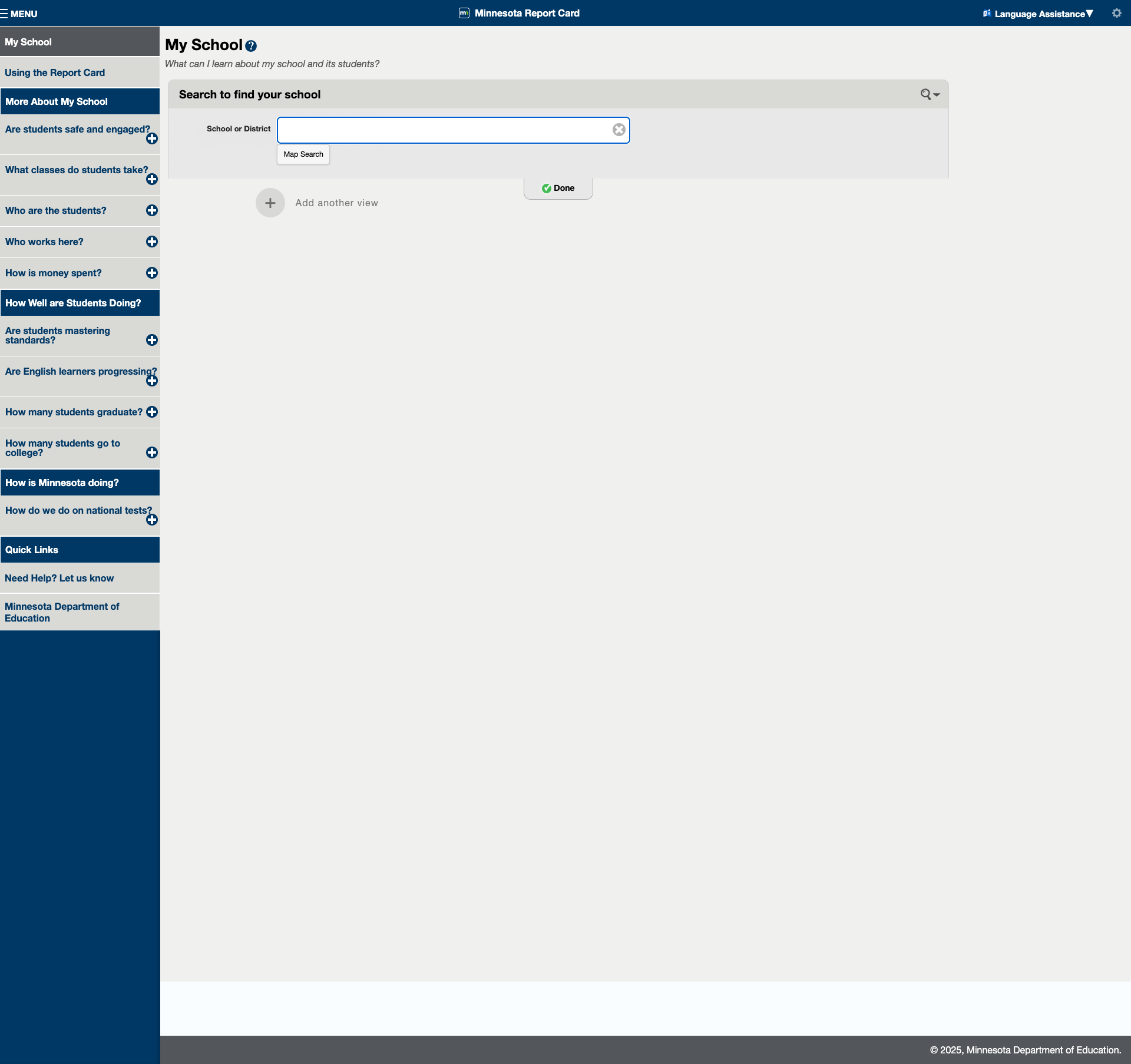Open 'What classes do students take?' link
Screen dimensions: 1131x1064
[x=77, y=170]
